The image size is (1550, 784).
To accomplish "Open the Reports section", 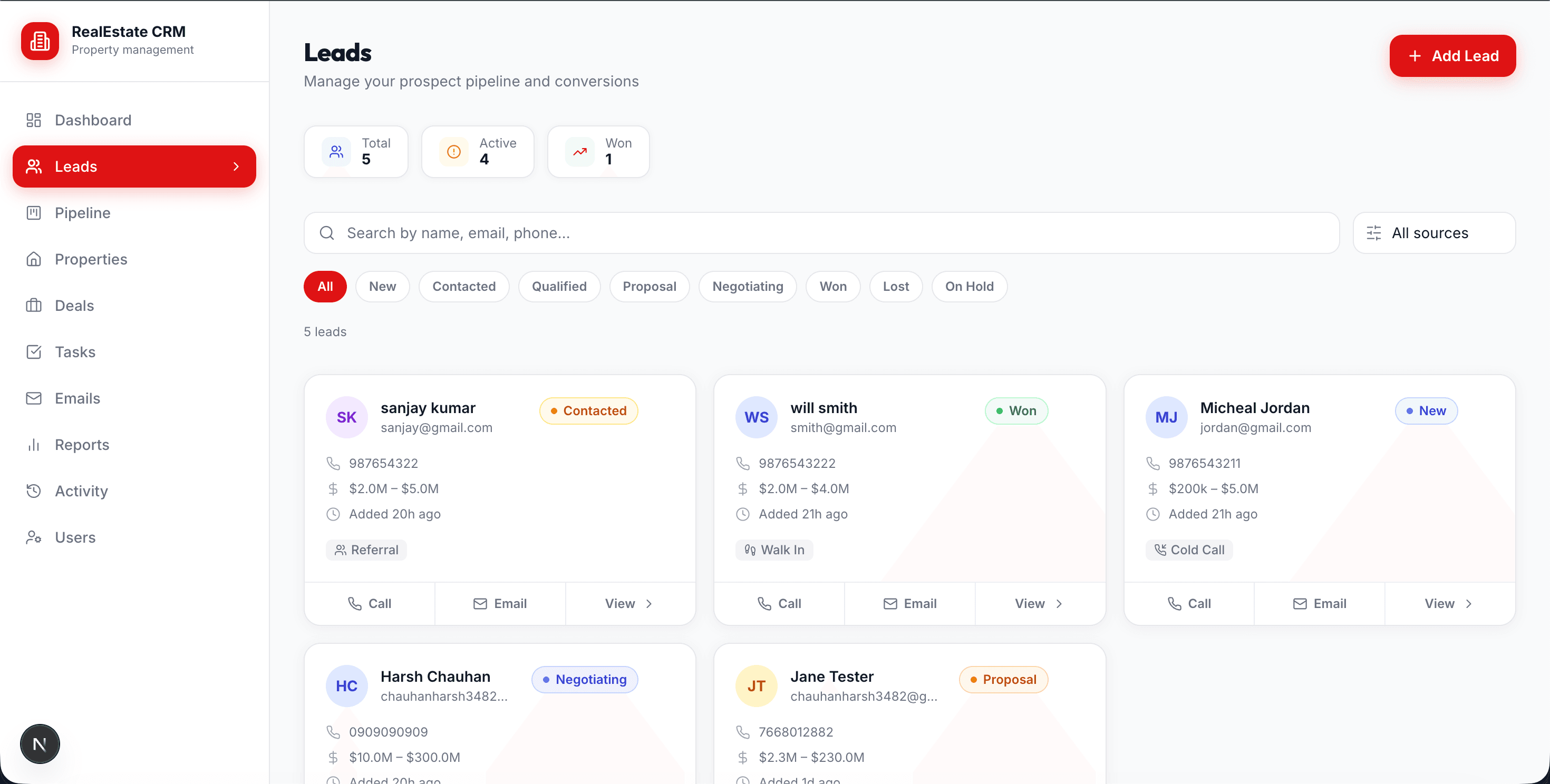I will click(81, 444).
